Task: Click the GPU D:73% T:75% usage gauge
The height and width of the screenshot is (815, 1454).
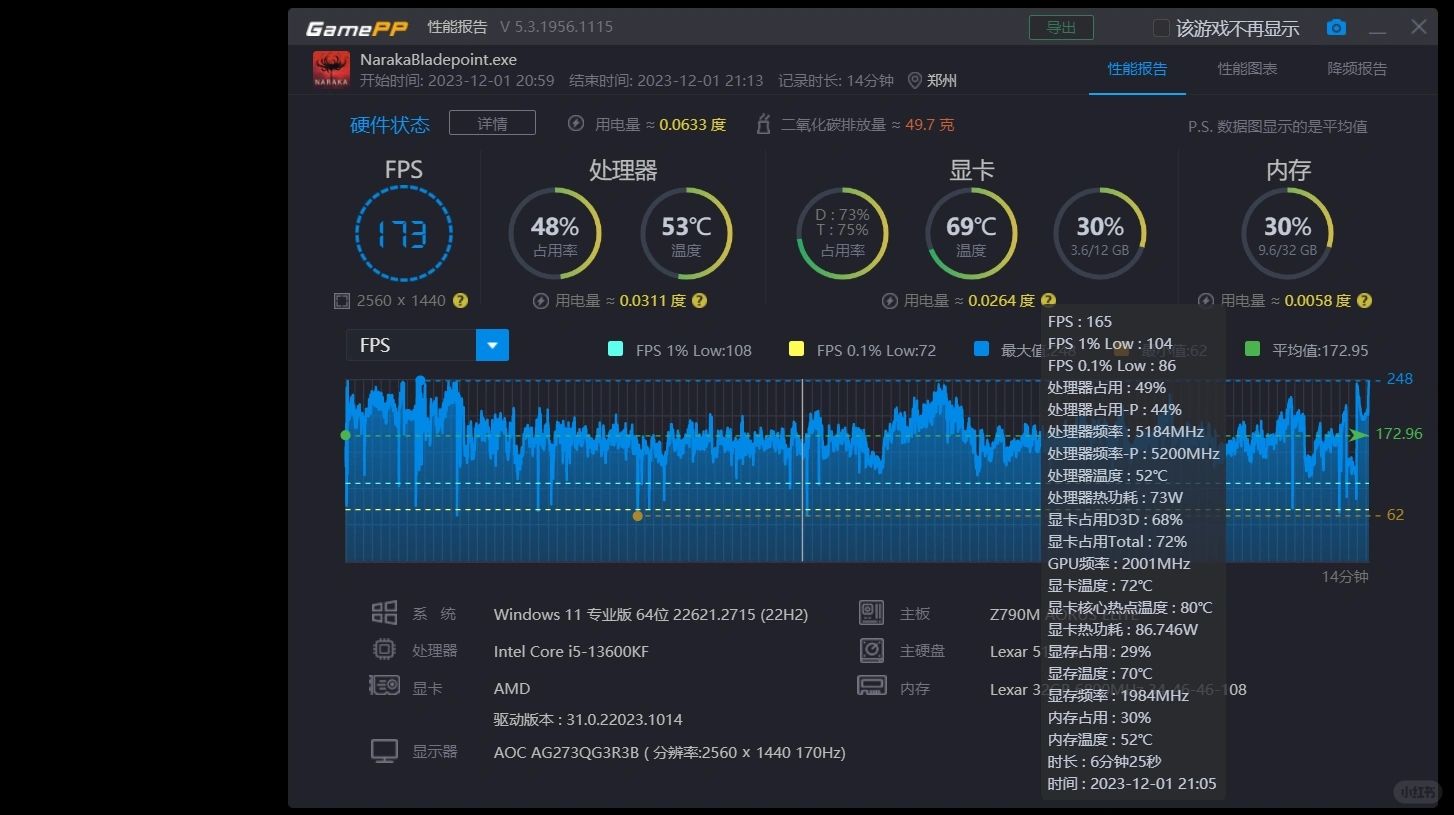Action: [x=842, y=234]
